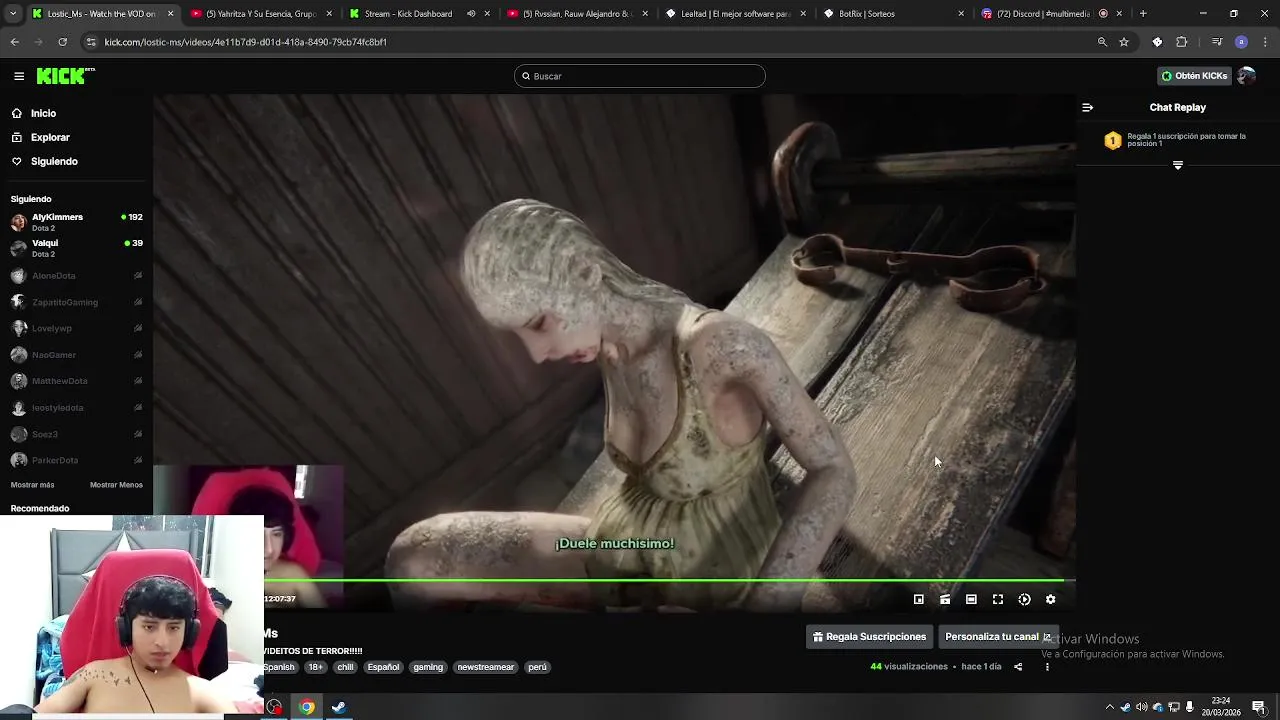The width and height of the screenshot is (1280, 720).
Task: Click the gaming tag
Action: tap(428, 667)
